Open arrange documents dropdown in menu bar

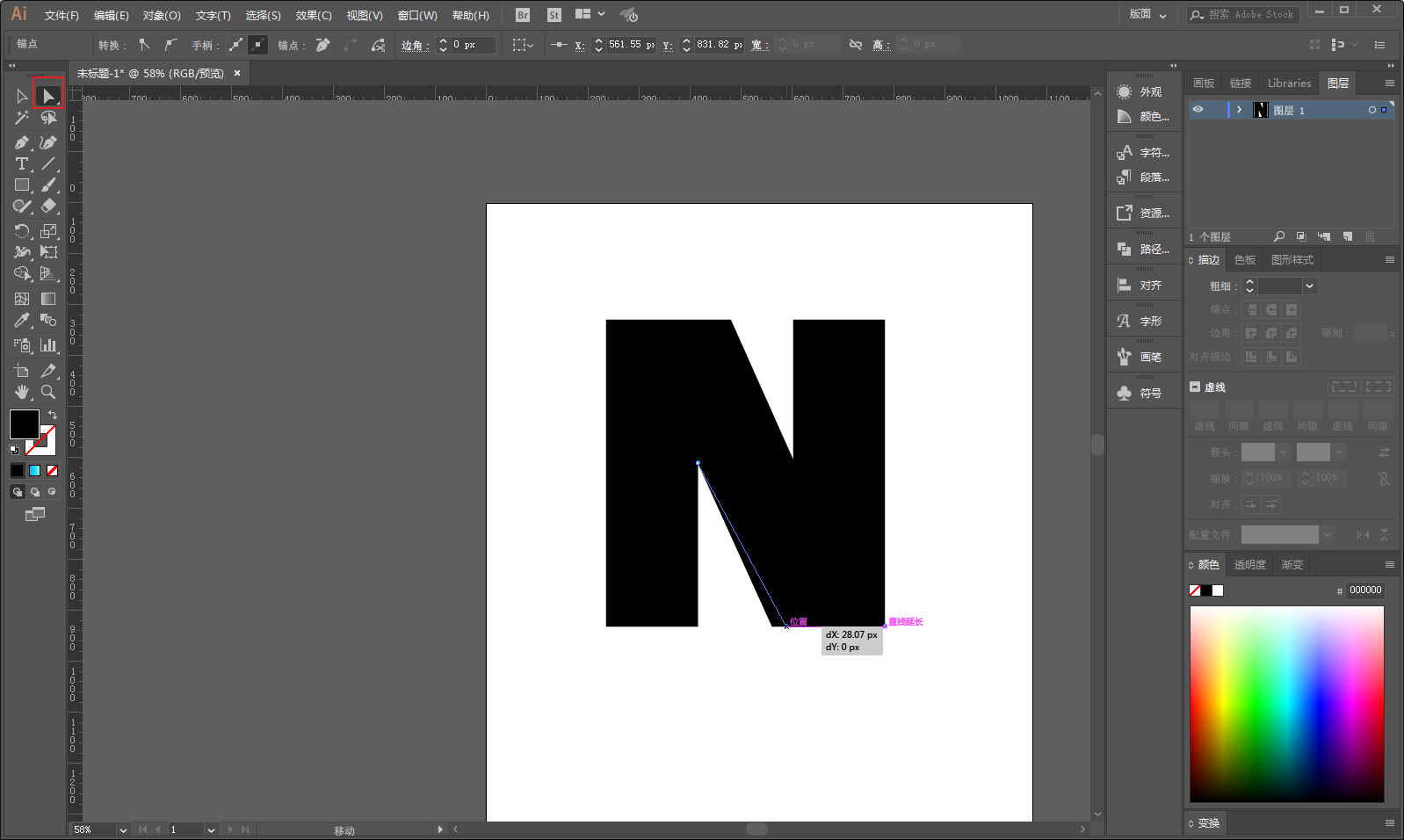coord(590,14)
